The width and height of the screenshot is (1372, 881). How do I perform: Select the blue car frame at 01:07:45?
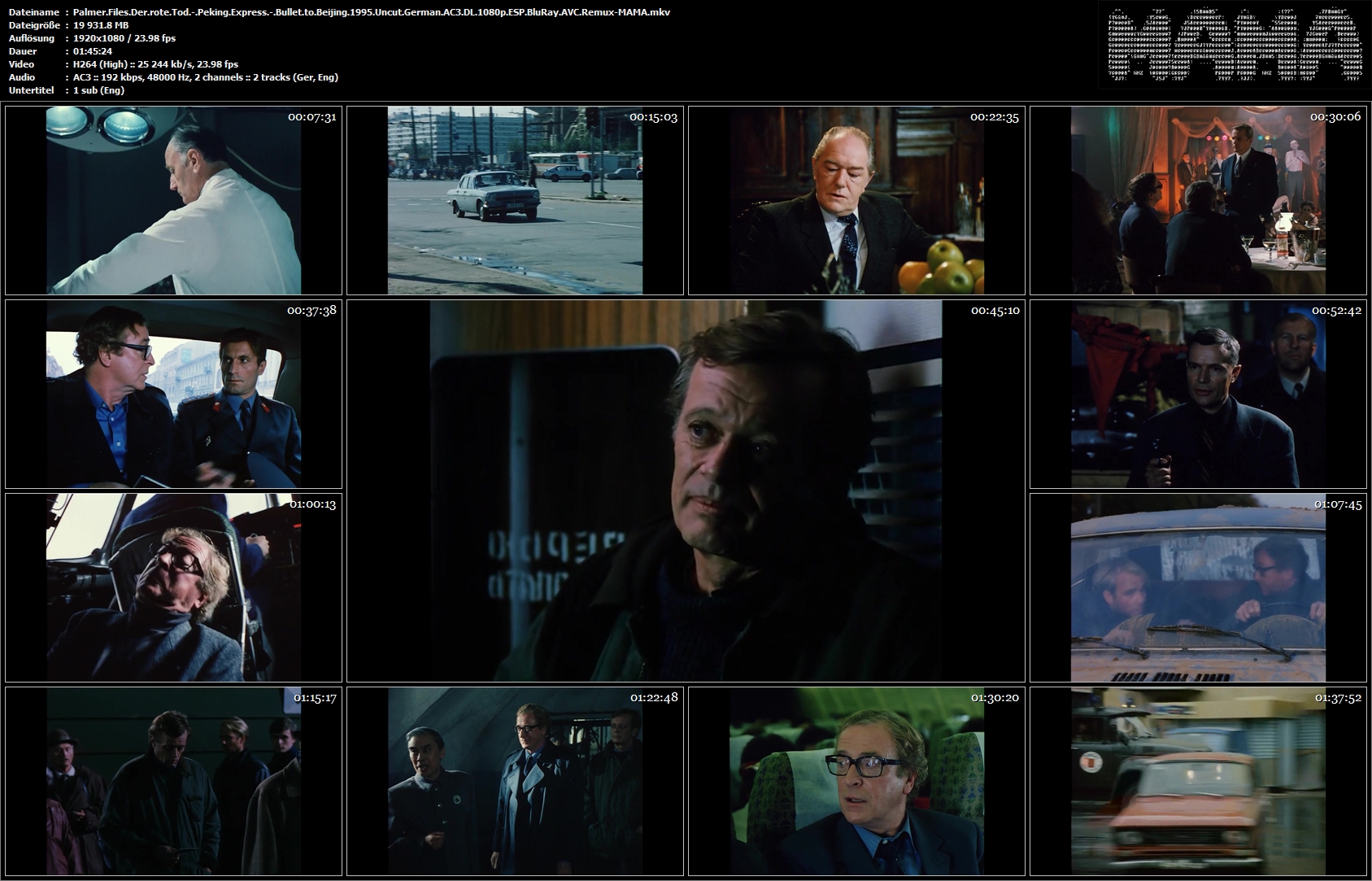coord(1198,587)
